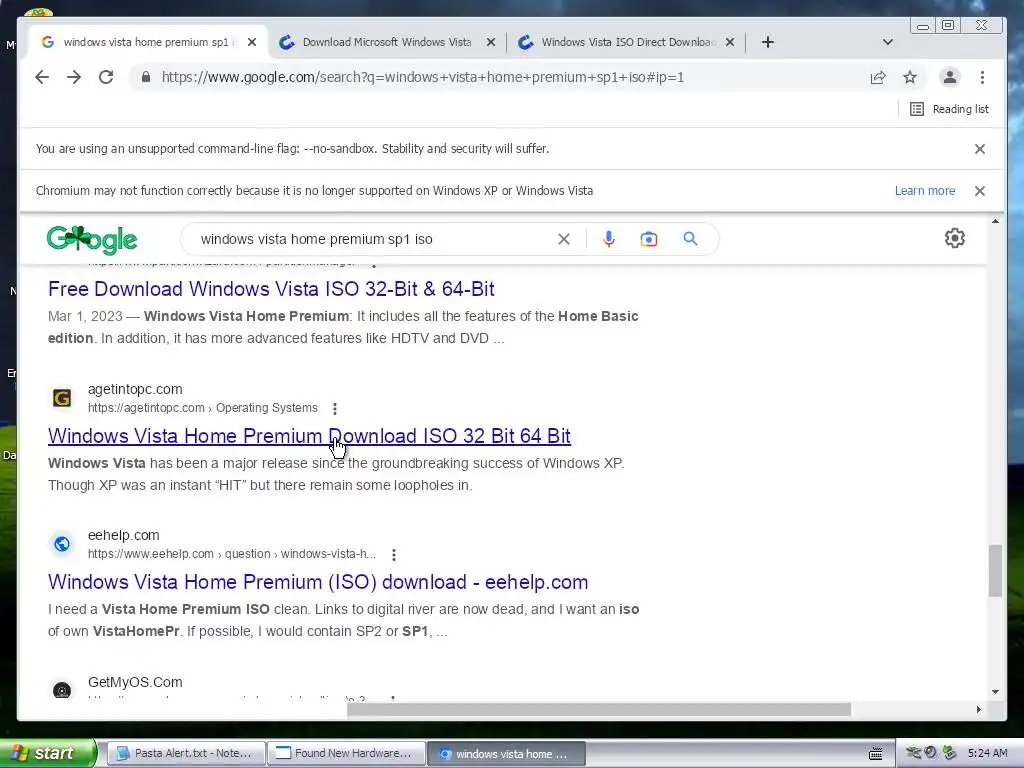Open more options for eehelp.com result

(394, 554)
